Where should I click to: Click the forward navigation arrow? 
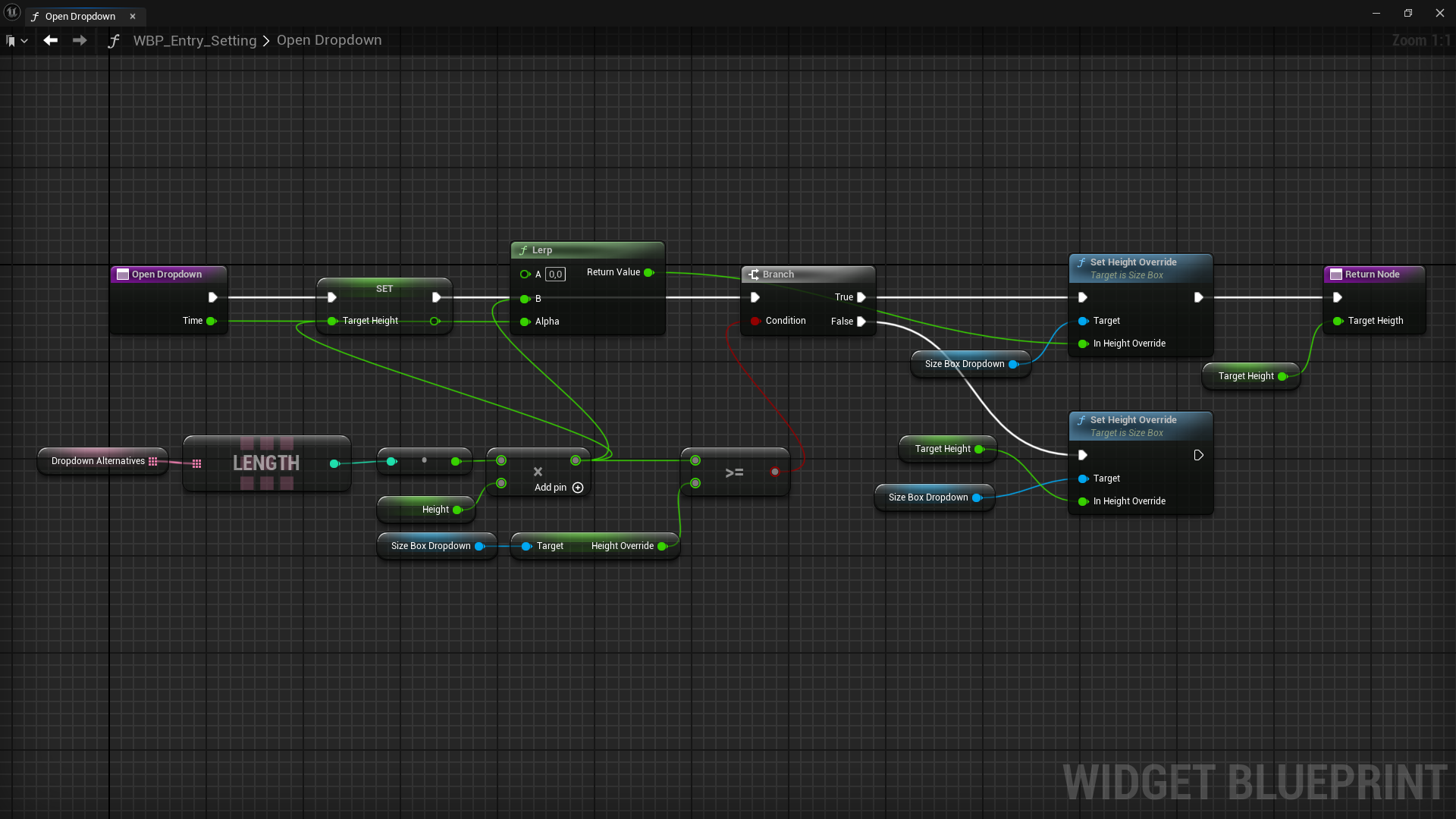(x=80, y=40)
